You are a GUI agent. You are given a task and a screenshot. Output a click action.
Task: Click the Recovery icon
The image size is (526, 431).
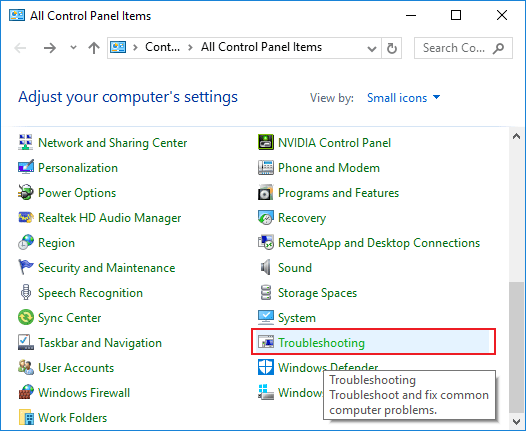coord(266,217)
